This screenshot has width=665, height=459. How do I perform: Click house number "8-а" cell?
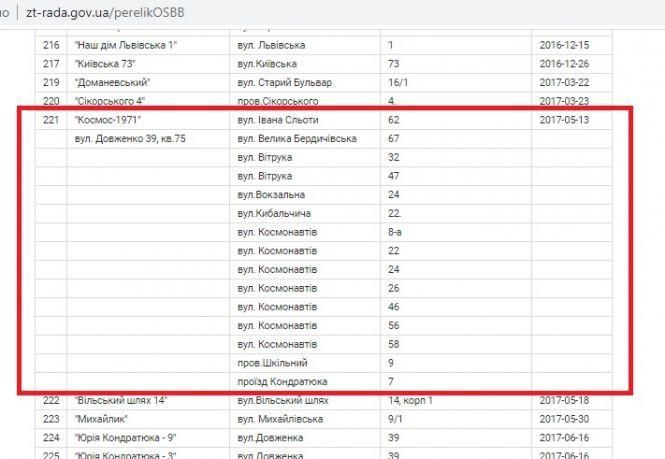click(x=394, y=232)
